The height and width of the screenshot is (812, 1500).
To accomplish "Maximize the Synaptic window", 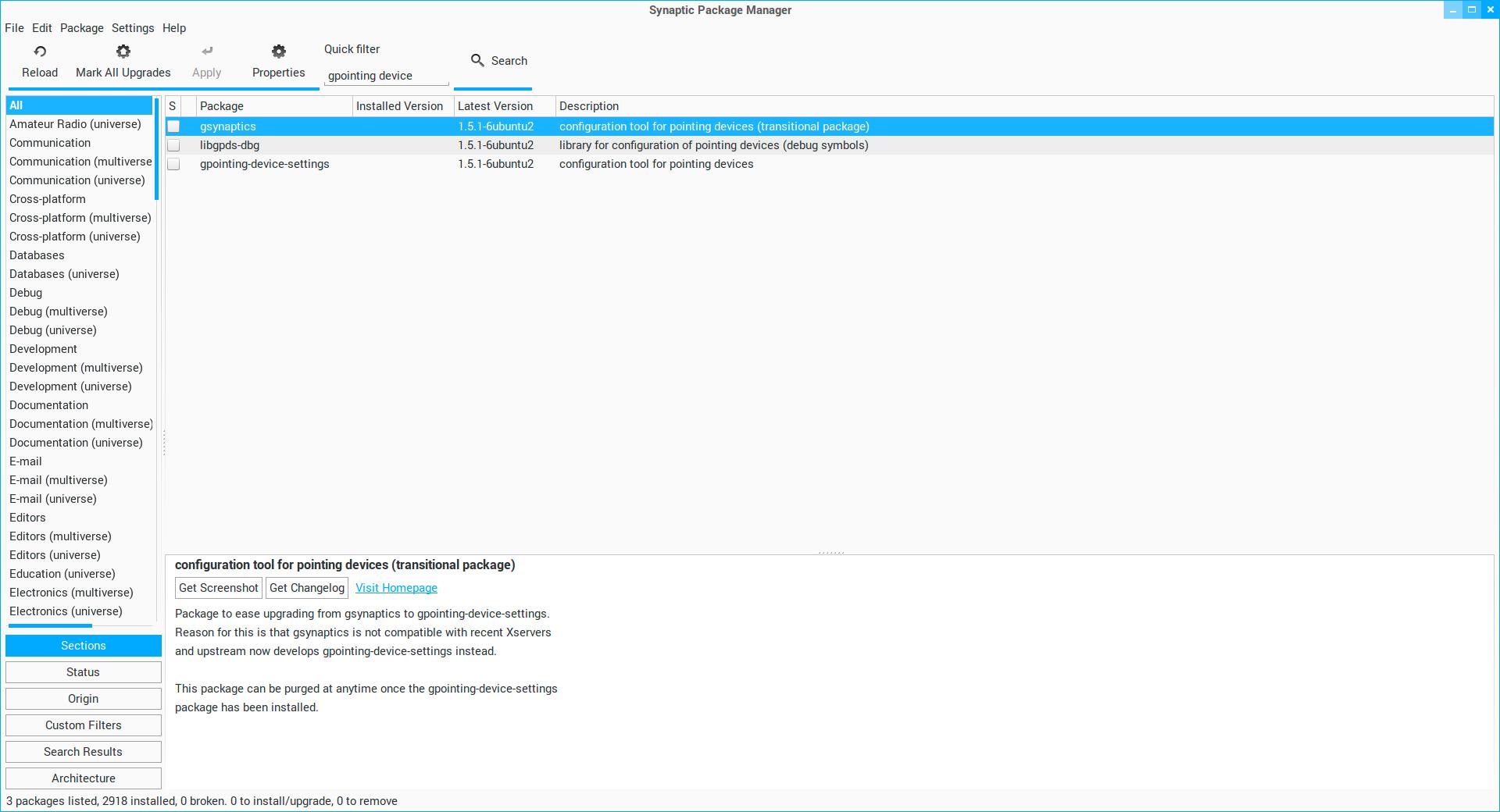I will tap(1471, 10).
